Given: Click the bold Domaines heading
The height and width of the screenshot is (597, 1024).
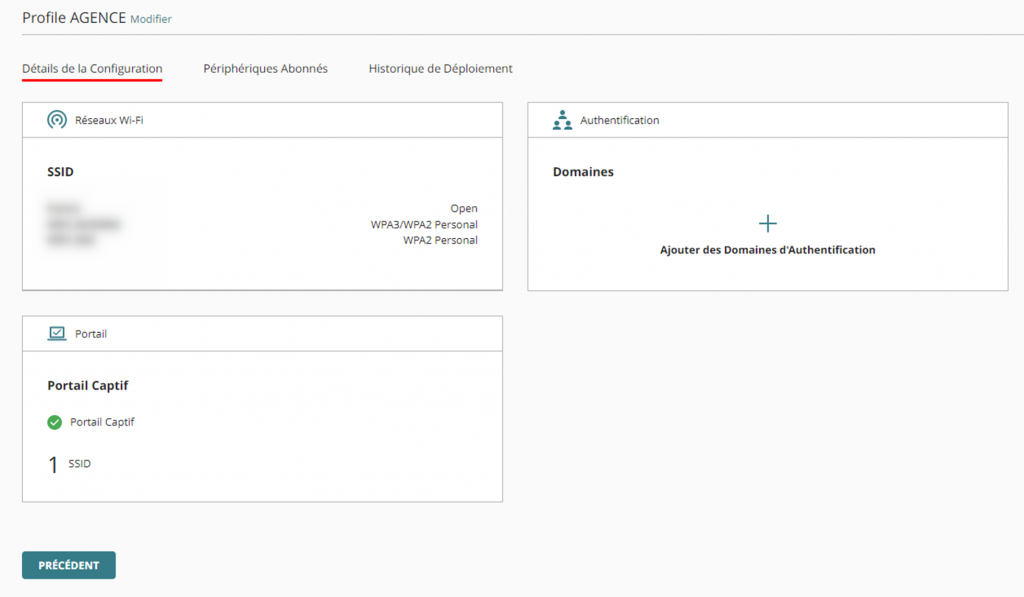Looking at the screenshot, I should (583, 172).
